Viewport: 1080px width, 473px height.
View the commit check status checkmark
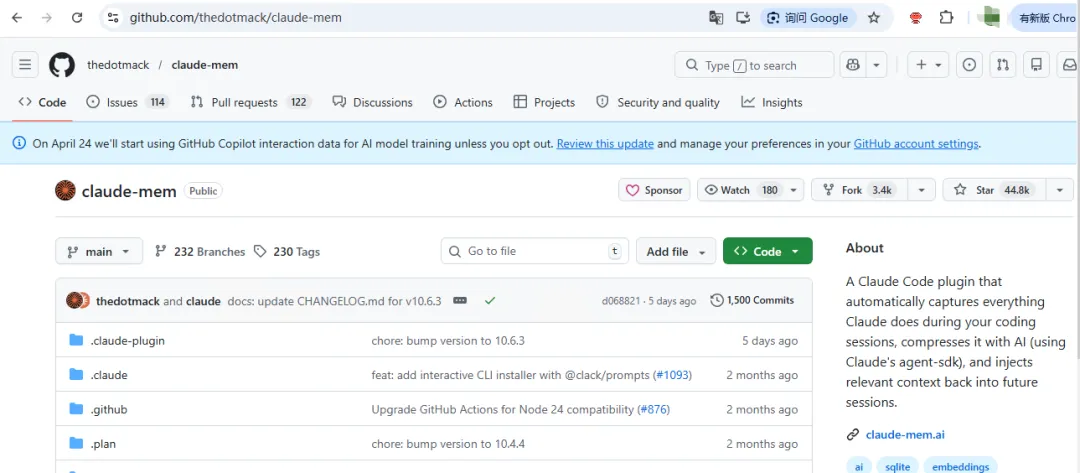(x=490, y=301)
